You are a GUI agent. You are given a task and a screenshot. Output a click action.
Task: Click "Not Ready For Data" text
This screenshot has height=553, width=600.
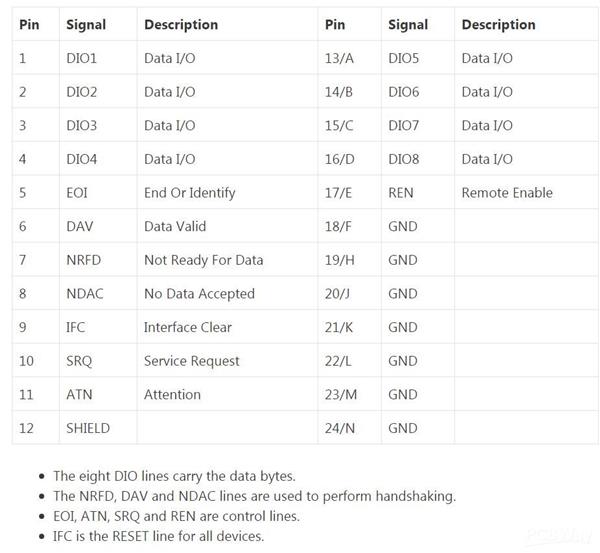click(x=203, y=260)
